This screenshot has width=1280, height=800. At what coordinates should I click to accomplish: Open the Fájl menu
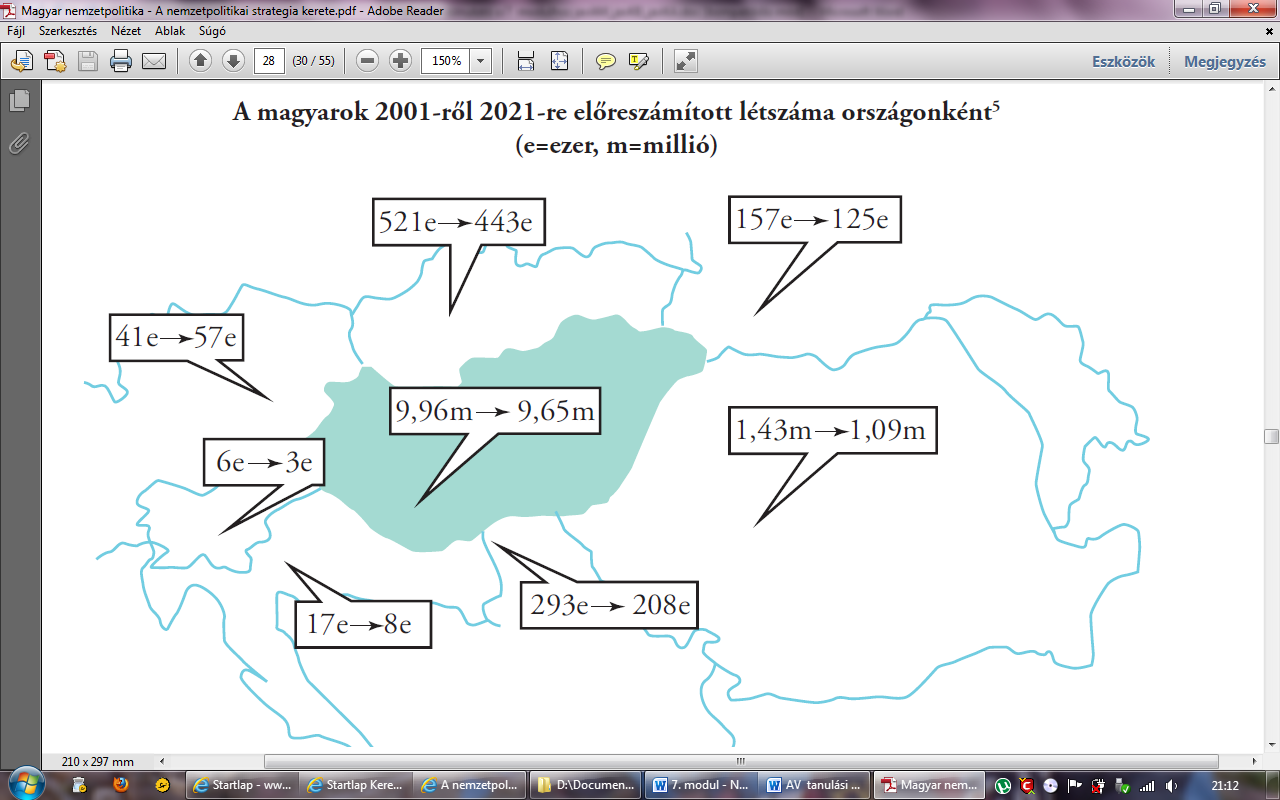pos(16,31)
